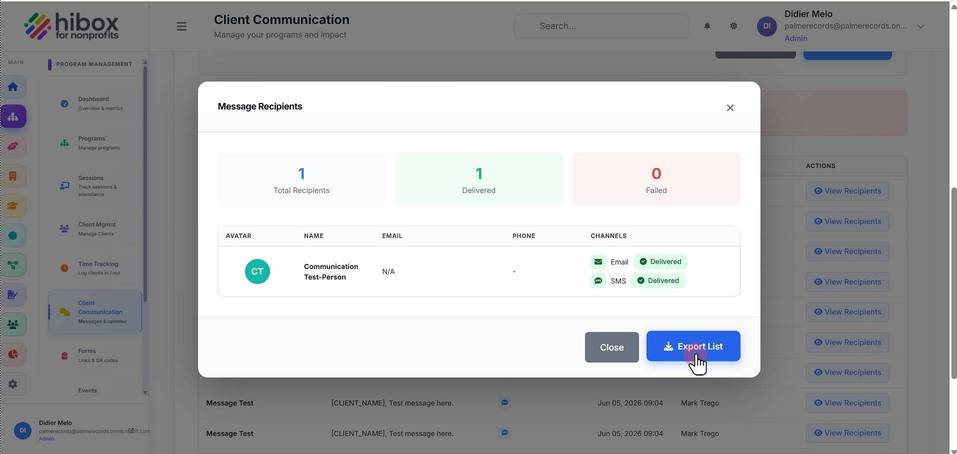Click the EMAIL column header
Image resolution: width=957 pixels, height=454 pixels.
(392, 236)
